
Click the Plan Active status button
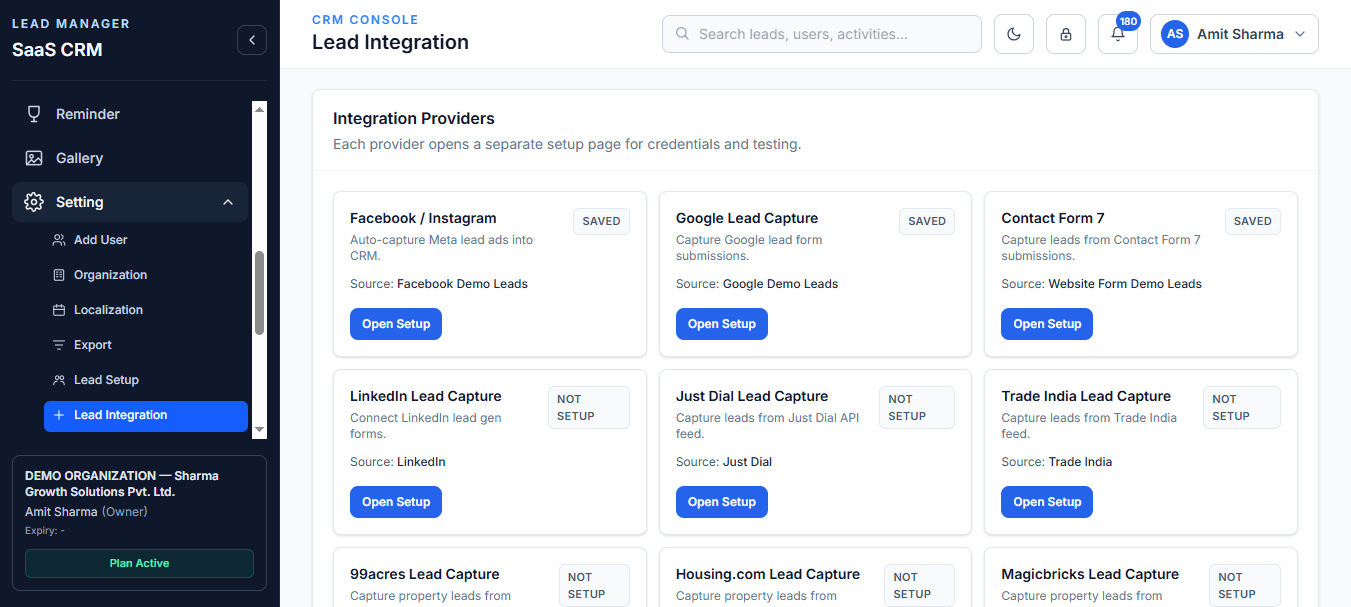[139, 563]
